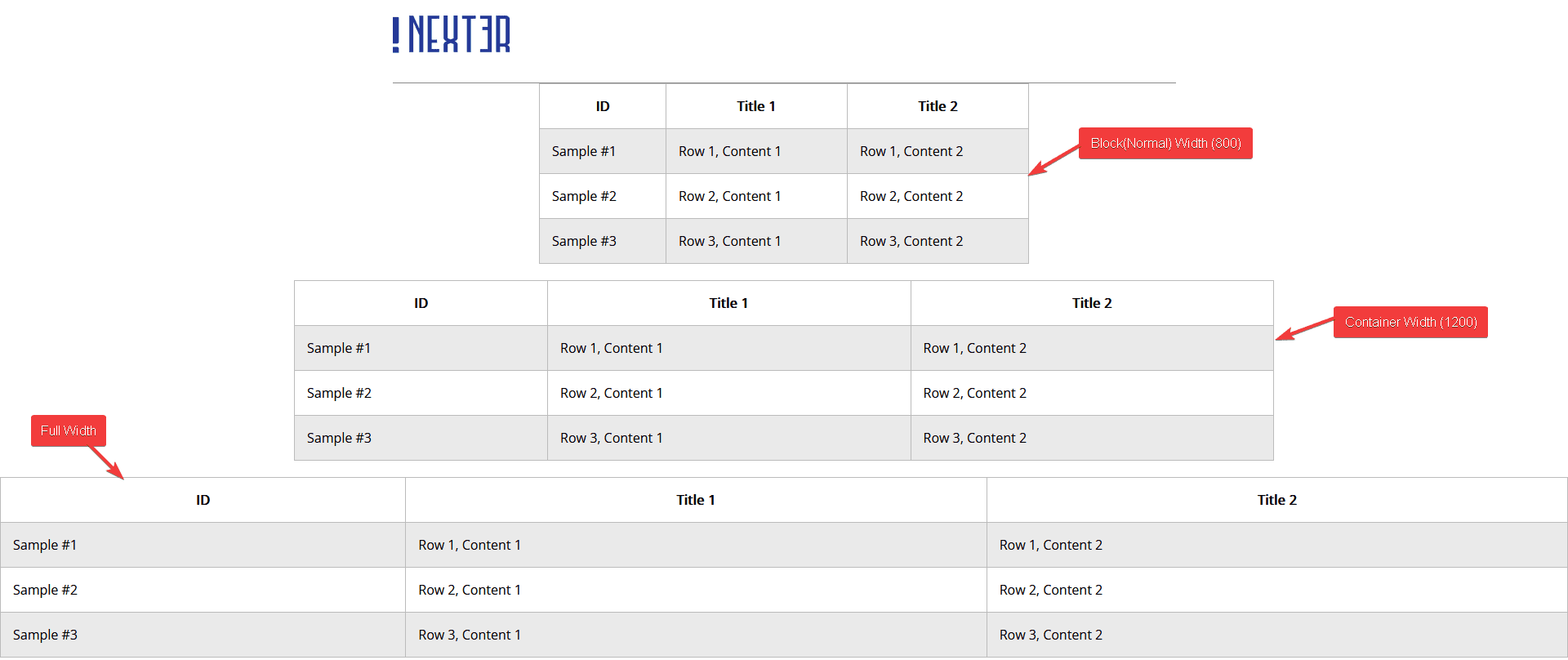Select Row 1, Content 1 in full-width table

coord(696,545)
